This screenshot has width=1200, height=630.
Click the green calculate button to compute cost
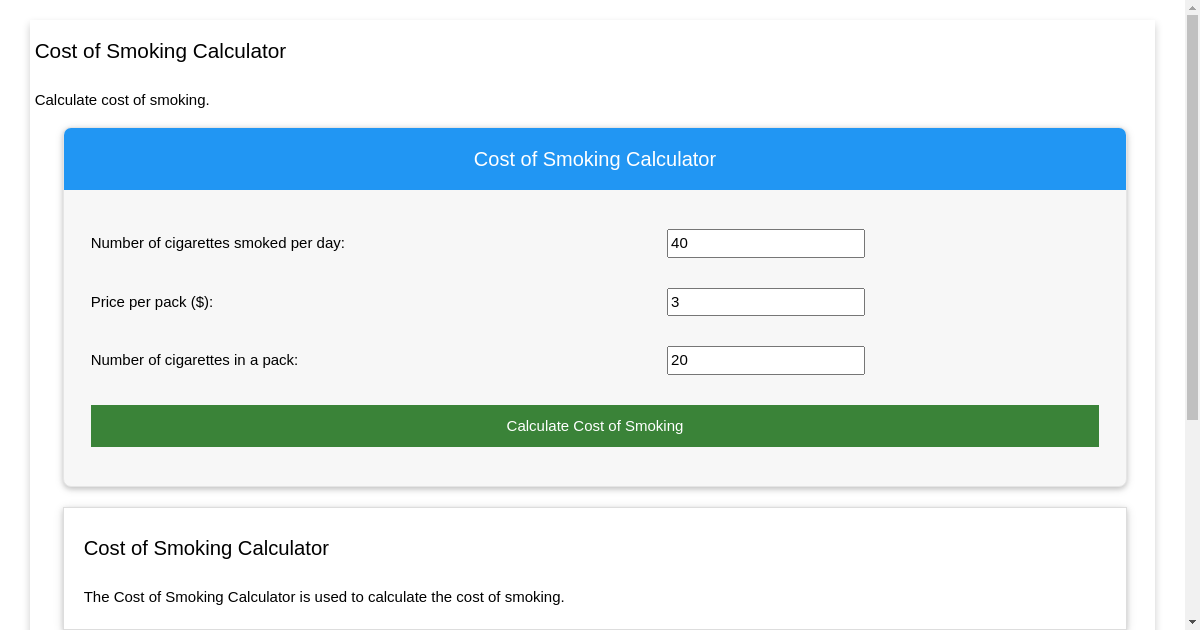[594, 425]
